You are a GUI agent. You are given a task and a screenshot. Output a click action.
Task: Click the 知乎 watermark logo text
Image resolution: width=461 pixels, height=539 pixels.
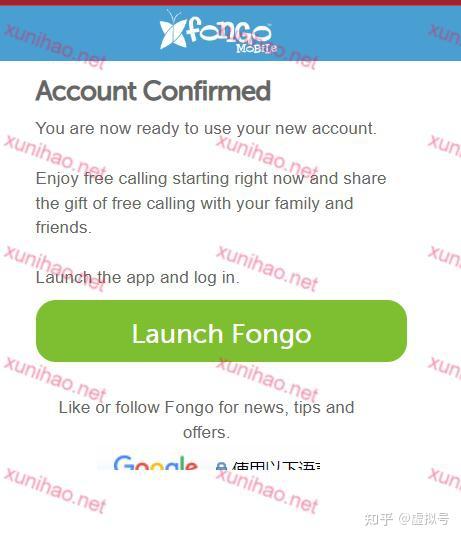click(x=378, y=519)
